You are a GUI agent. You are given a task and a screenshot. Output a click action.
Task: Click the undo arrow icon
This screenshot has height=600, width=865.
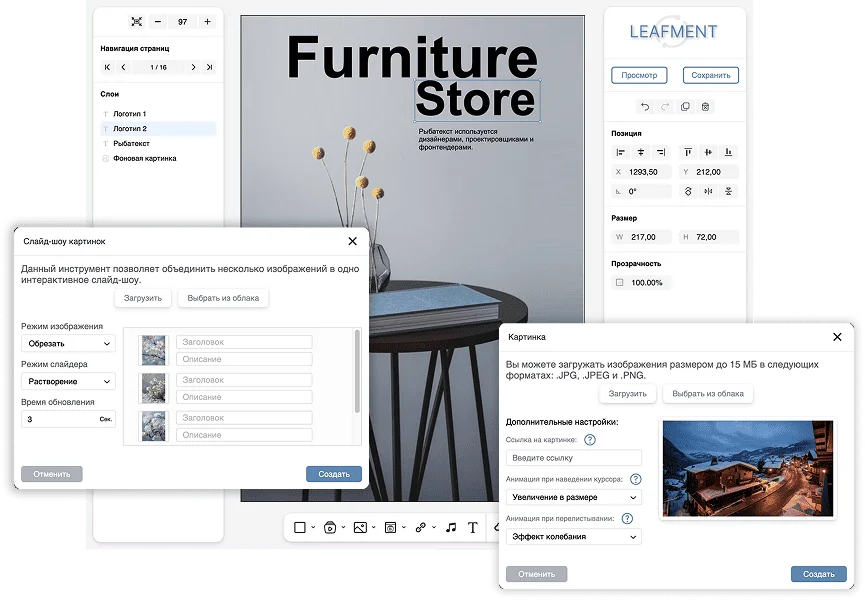pyautogui.click(x=645, y=107)
